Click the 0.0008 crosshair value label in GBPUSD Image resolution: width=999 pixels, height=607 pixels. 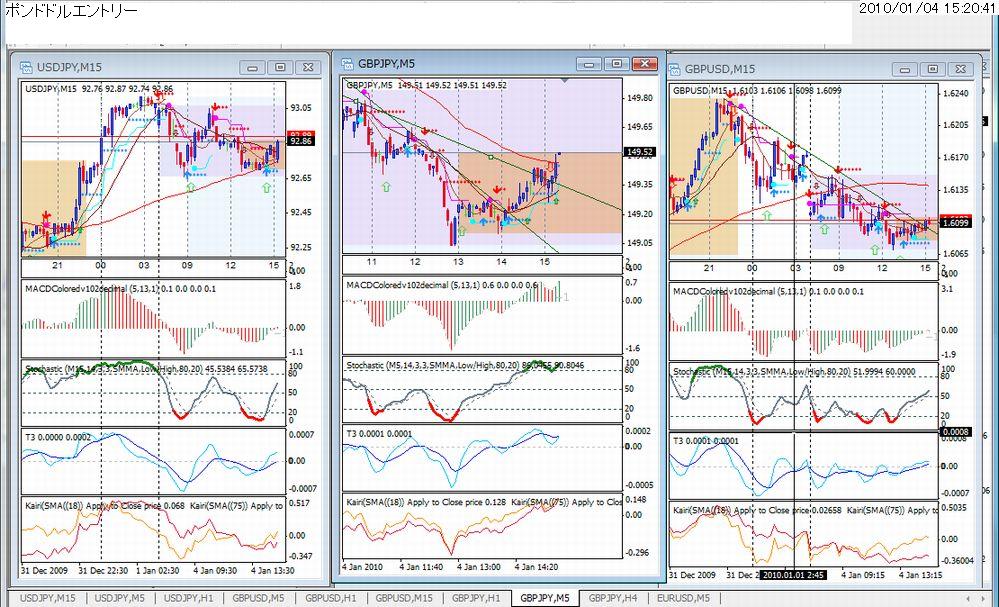[956, 432]
